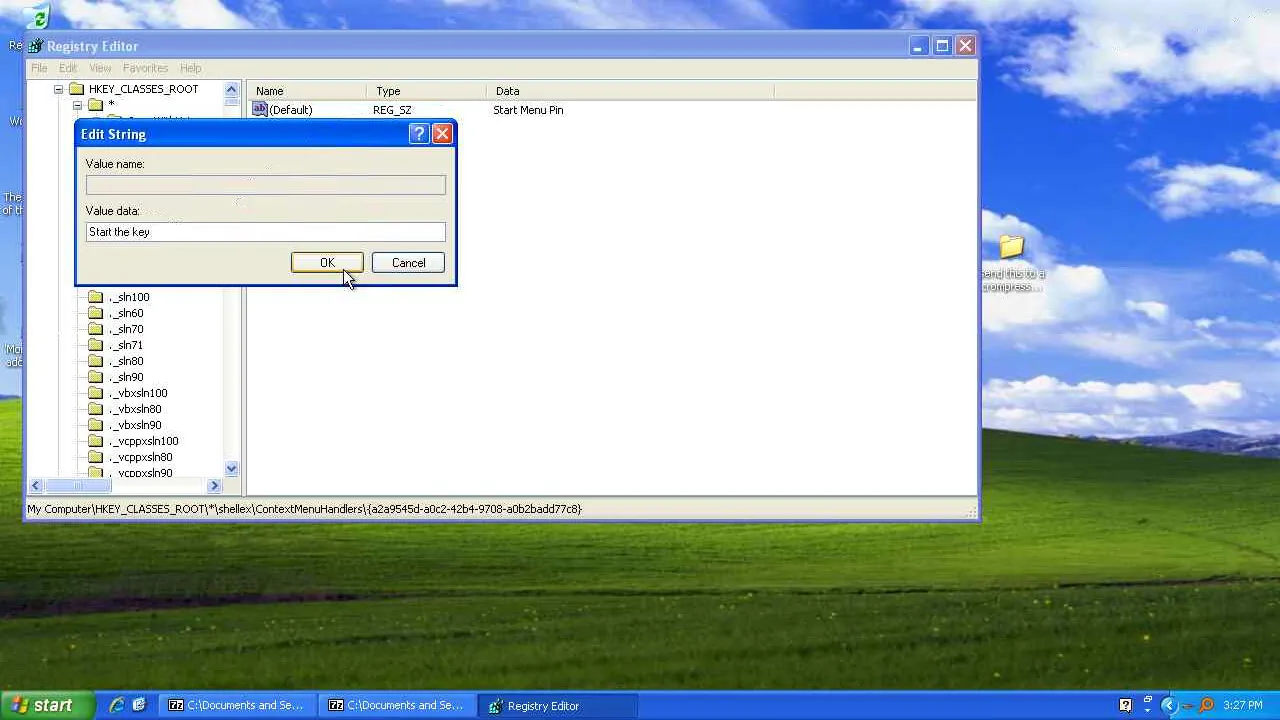Screen dimensions: 1280x720
Task: Open the Favorites menu in Registry Editor
Action: [145, 68]
